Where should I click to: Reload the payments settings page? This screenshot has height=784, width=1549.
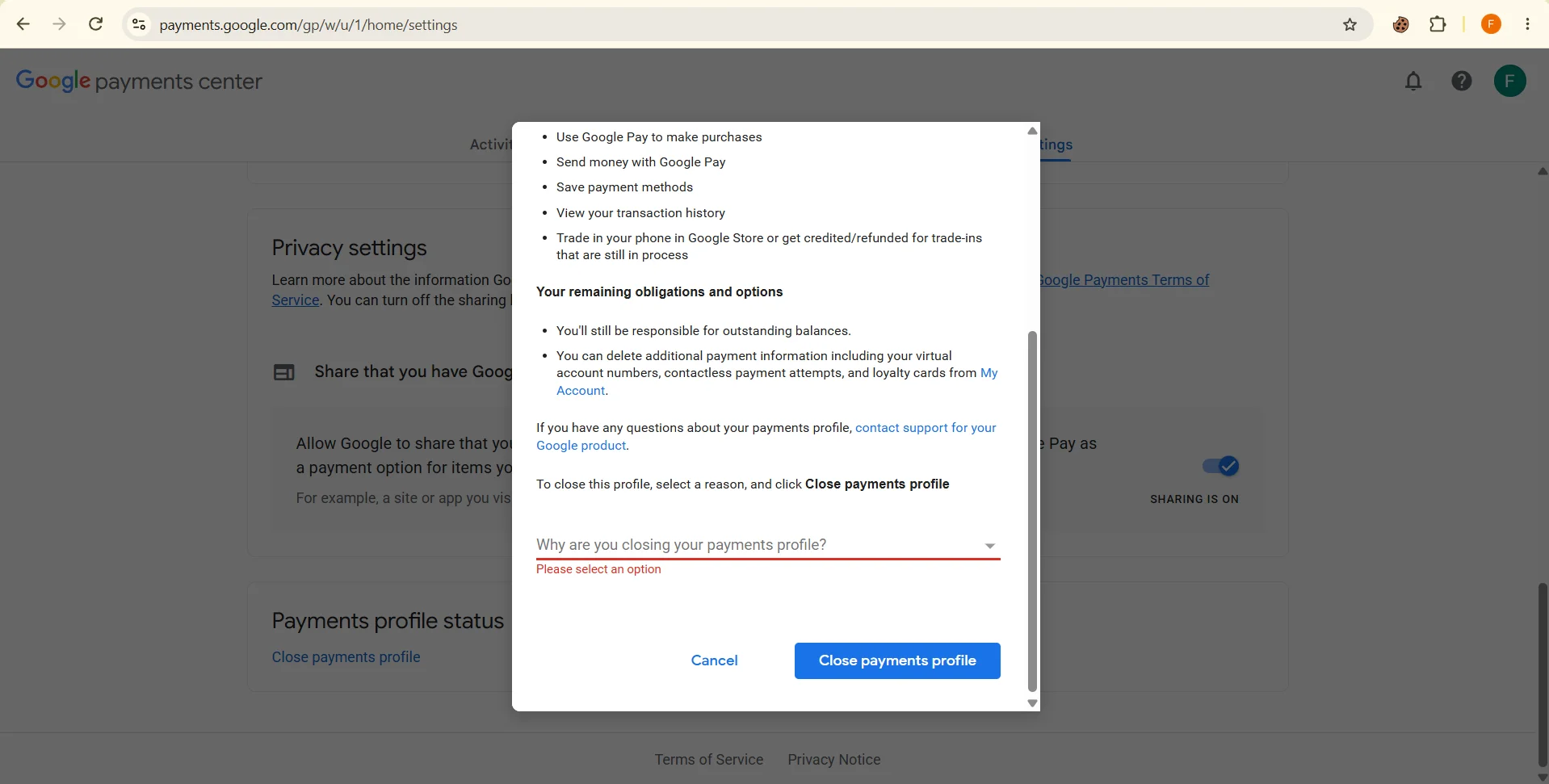(x=95, y=24)
